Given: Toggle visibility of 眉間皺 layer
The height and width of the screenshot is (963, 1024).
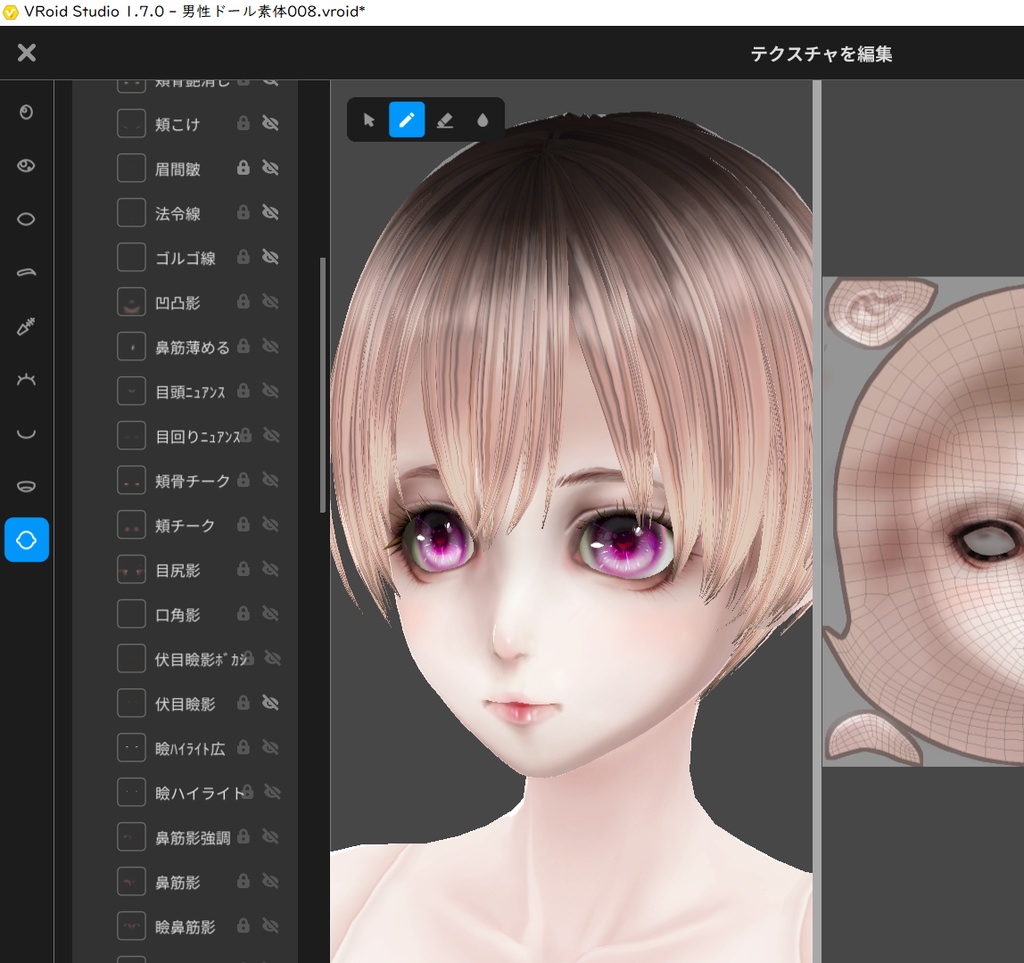Looking at the screenshot, I should pos(270,168).
